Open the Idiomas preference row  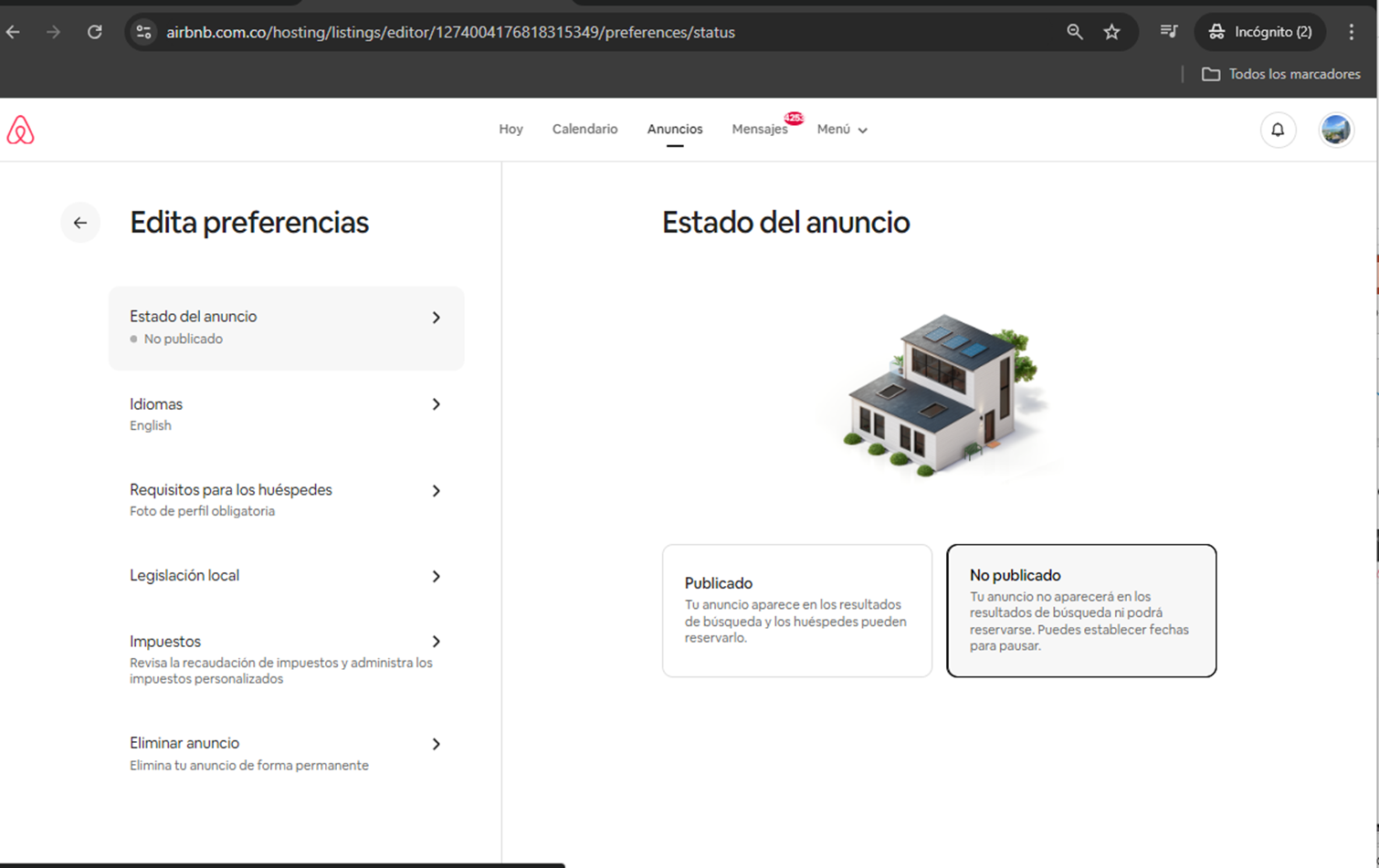click(286, 414)
